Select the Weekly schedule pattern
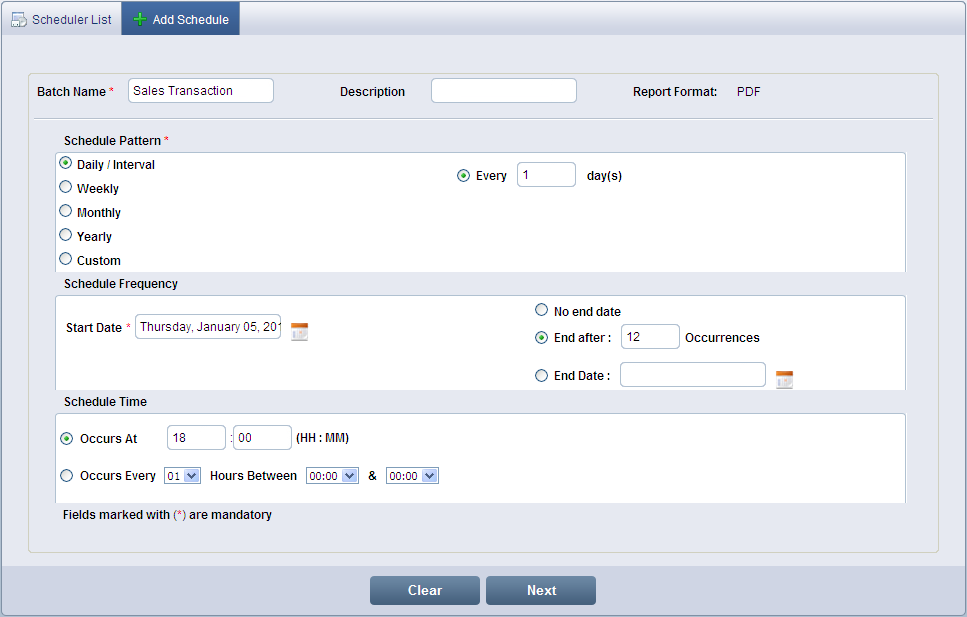Viewport: 967px width, 617px height. point(66,187)
